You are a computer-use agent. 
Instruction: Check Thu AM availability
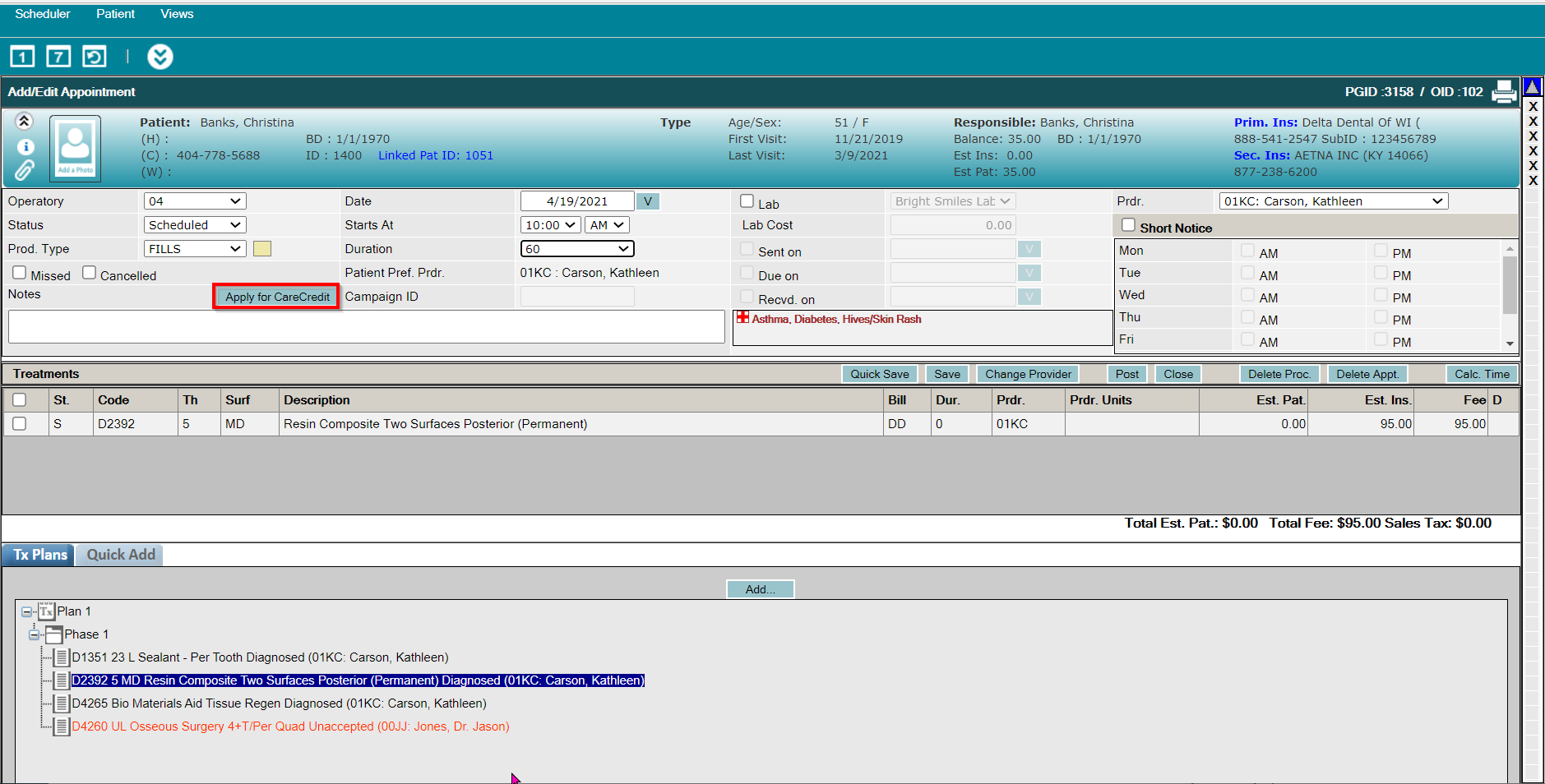pos(1248,317)
